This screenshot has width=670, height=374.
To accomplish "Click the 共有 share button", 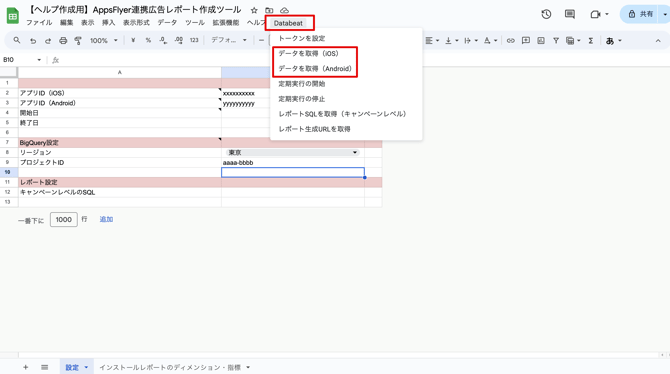I will point(641,14).
